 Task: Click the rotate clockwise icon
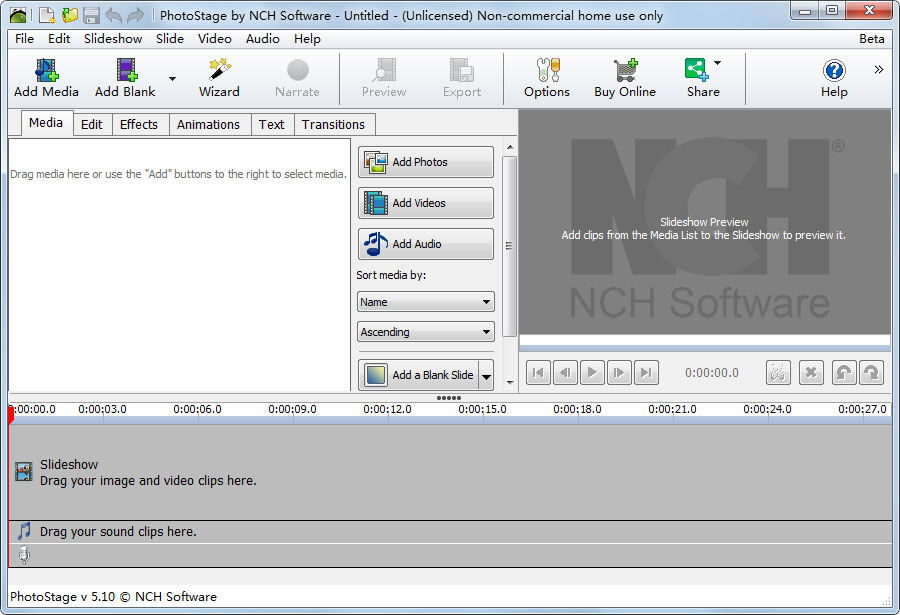click(x=871, y=373)
